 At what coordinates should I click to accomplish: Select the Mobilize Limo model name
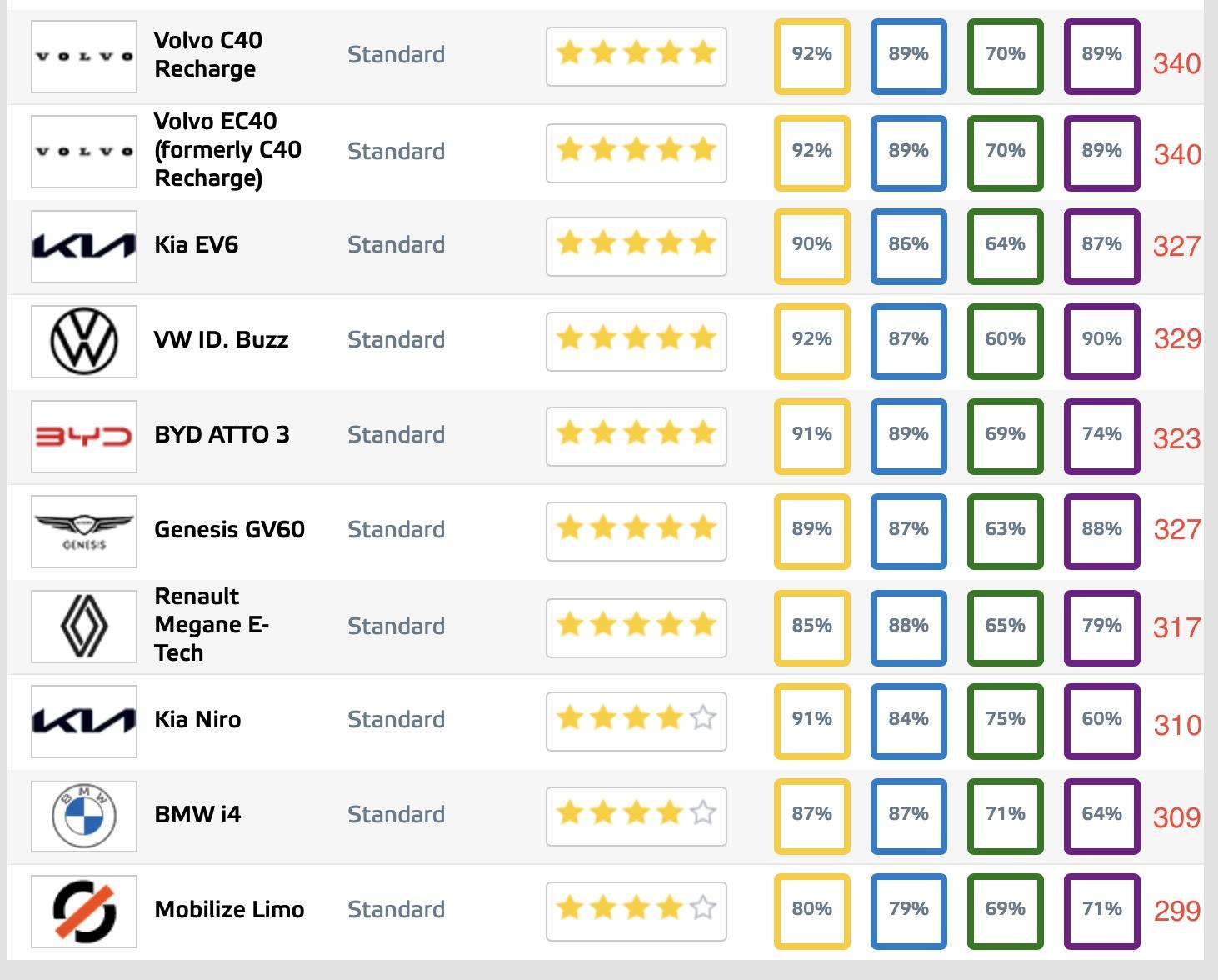(229, 910)
